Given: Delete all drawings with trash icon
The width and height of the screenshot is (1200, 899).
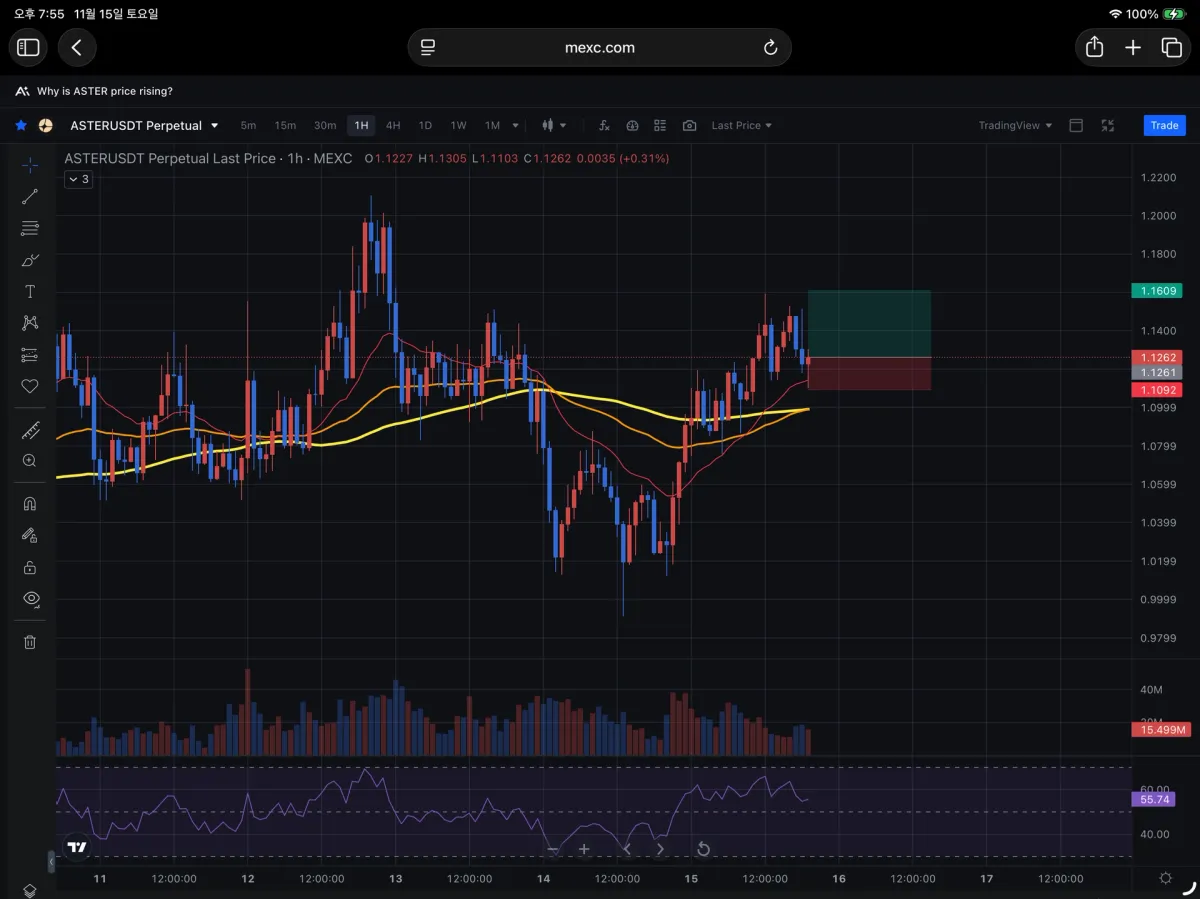Looking at the screenshot, I should [x=30, y=642].
